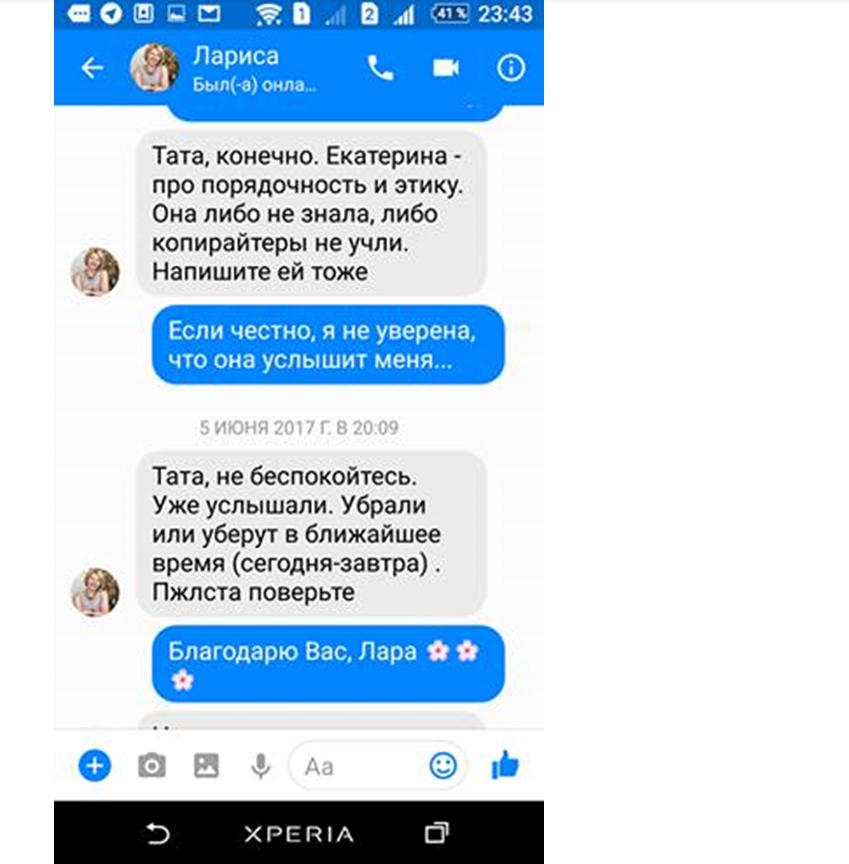Open the emoji smiley picker
Image resolution: width=849 pixels, height=864 pixels.
pos(443,765)
